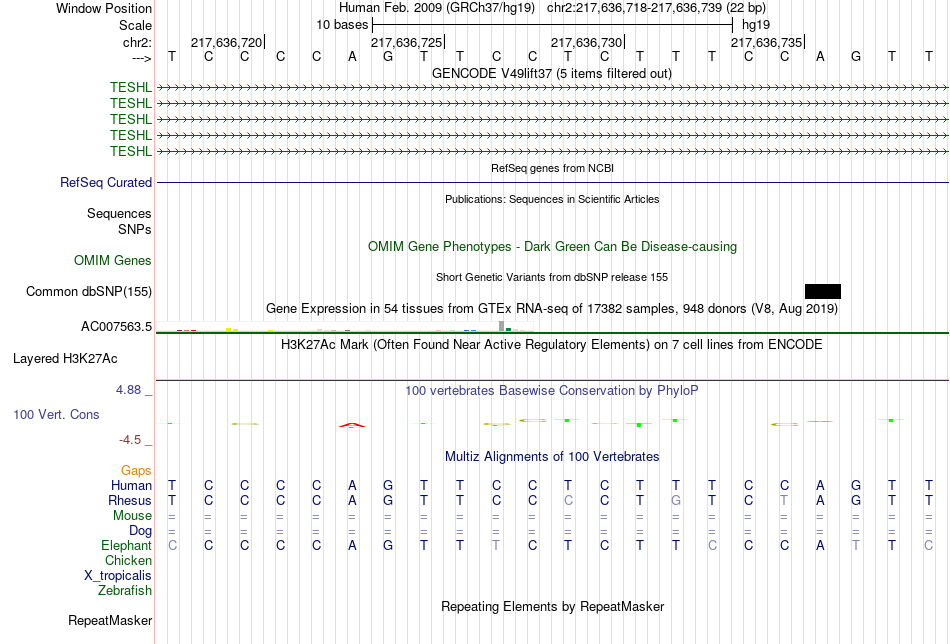Viewport: 950px width, 644px height.
Task: Click the GTEx expression bar chart
Action: point(345,327)
